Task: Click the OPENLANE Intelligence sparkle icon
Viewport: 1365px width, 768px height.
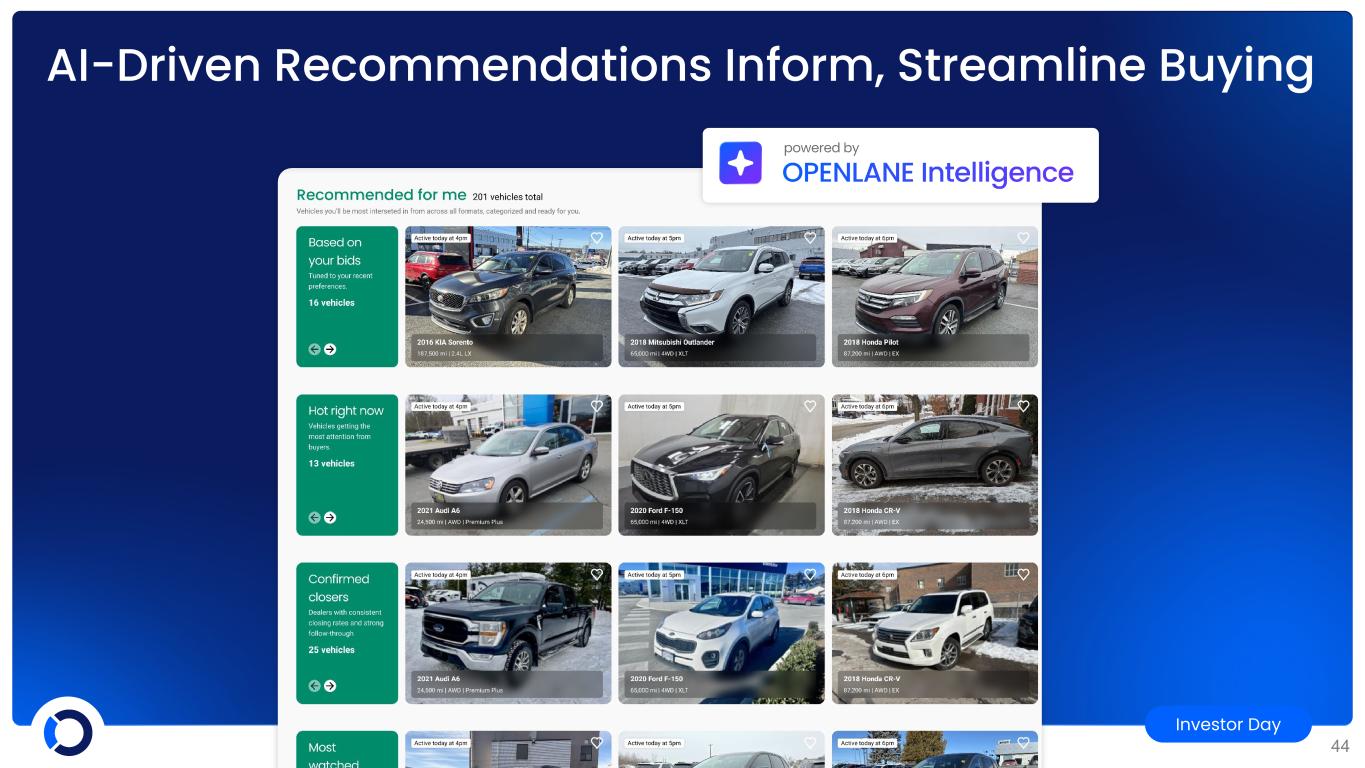Action: 740,163
